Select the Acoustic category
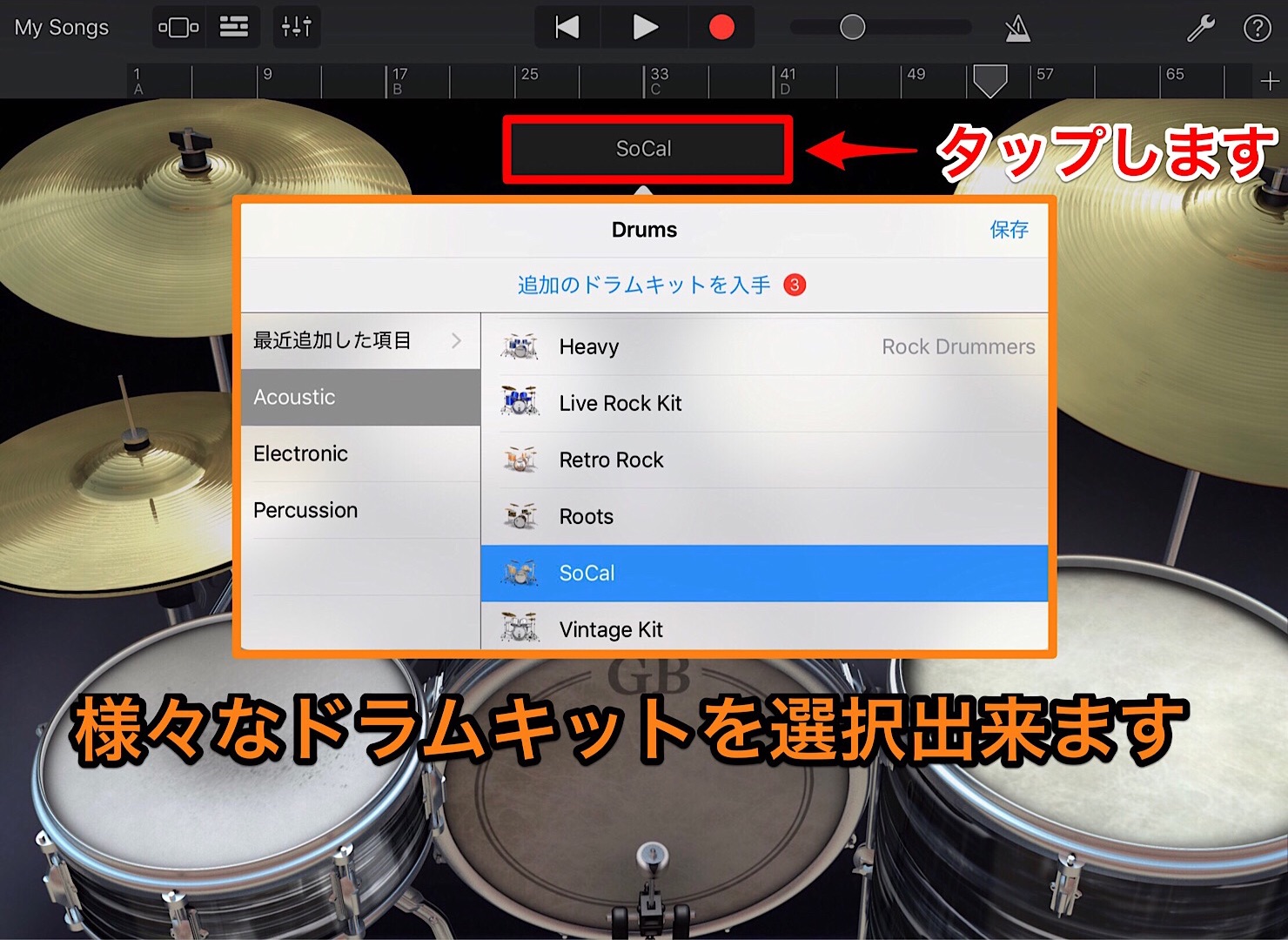The width and height of the screenshot is (1288, 940). (360, 397)
